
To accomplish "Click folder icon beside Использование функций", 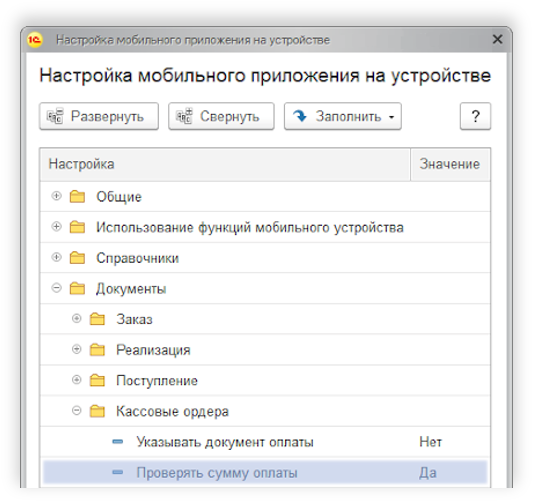I will tap(77, 227).
